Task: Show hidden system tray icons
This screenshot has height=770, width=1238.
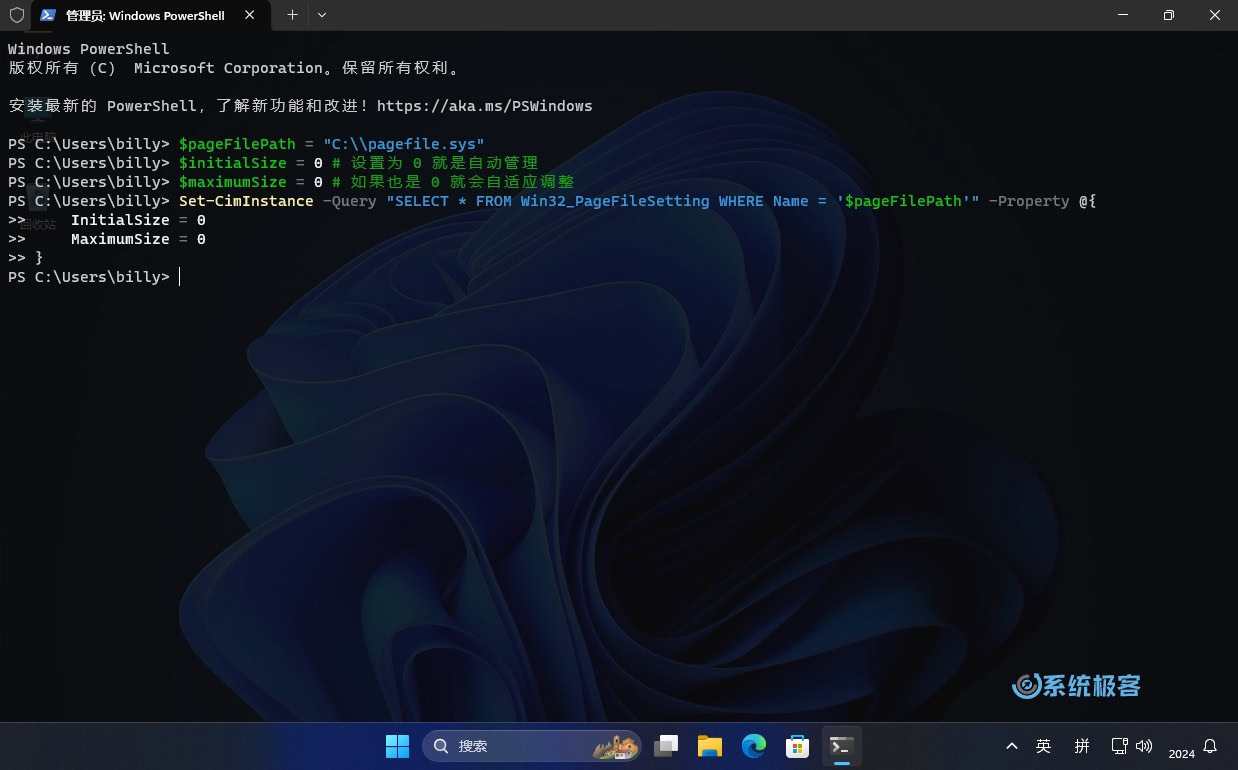Action: click(1012, 746)
